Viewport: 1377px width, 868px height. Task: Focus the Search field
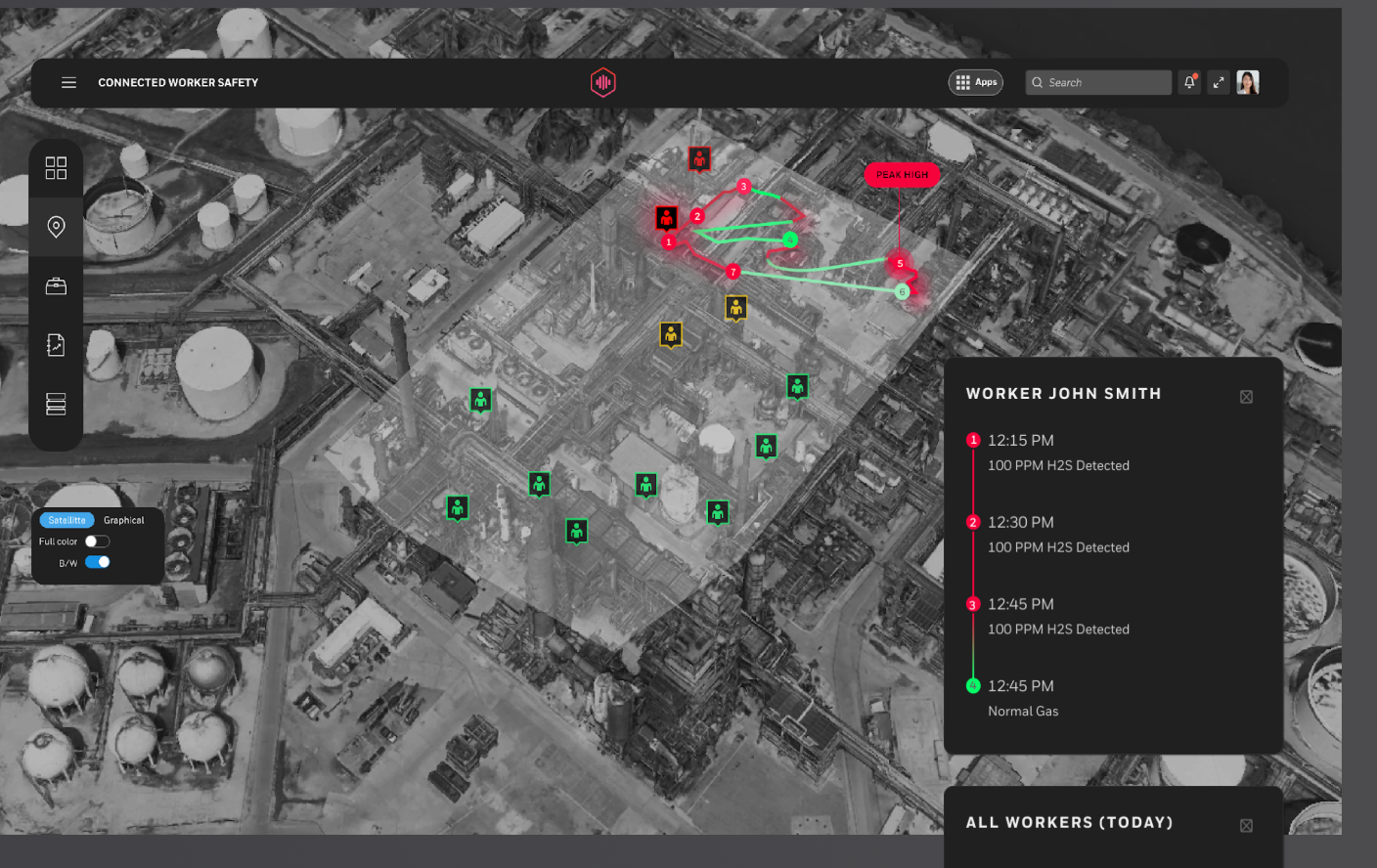(x=1098, y=82)
